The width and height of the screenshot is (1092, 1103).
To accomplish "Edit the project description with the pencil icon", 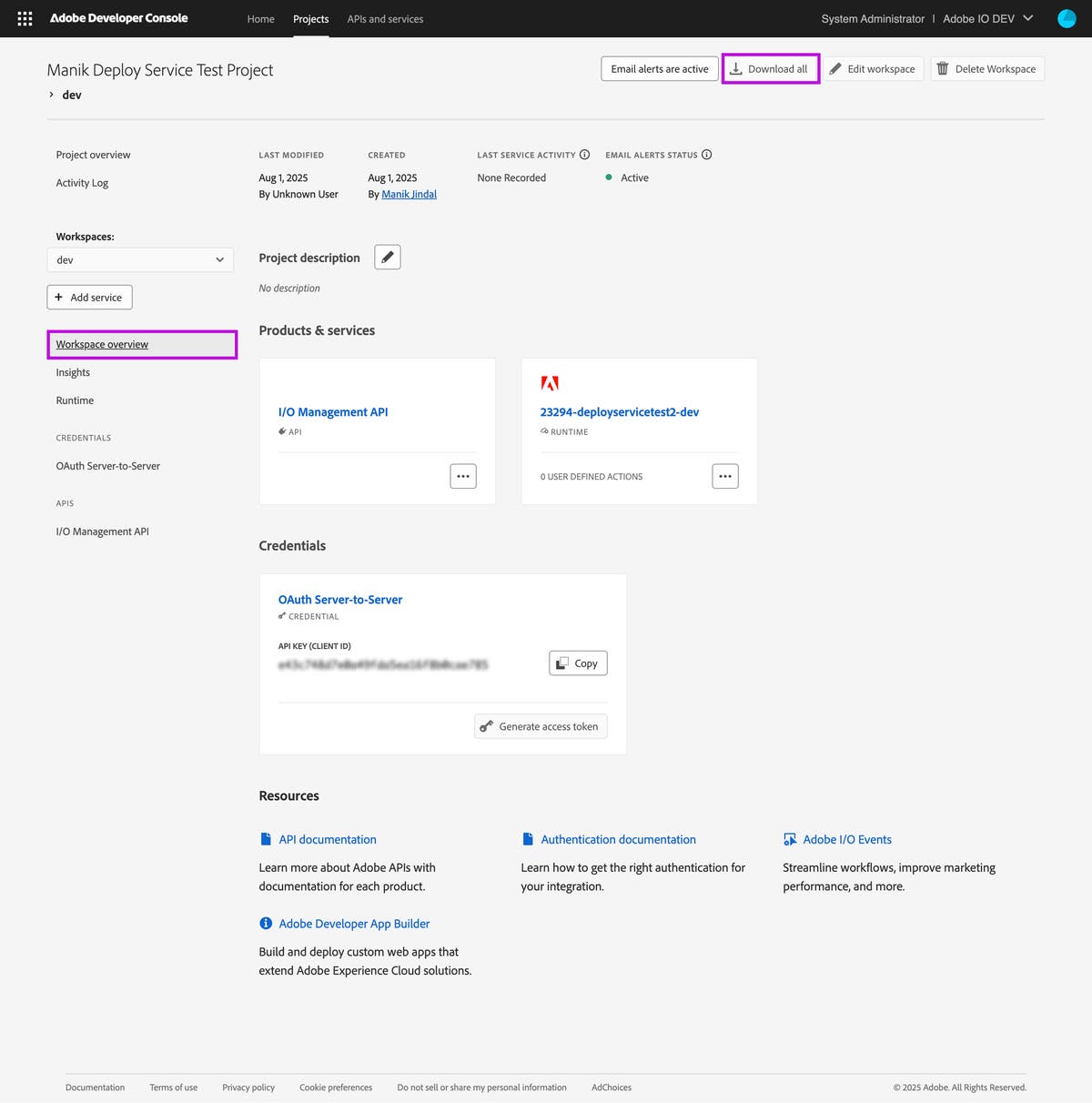I will [387, 257].
